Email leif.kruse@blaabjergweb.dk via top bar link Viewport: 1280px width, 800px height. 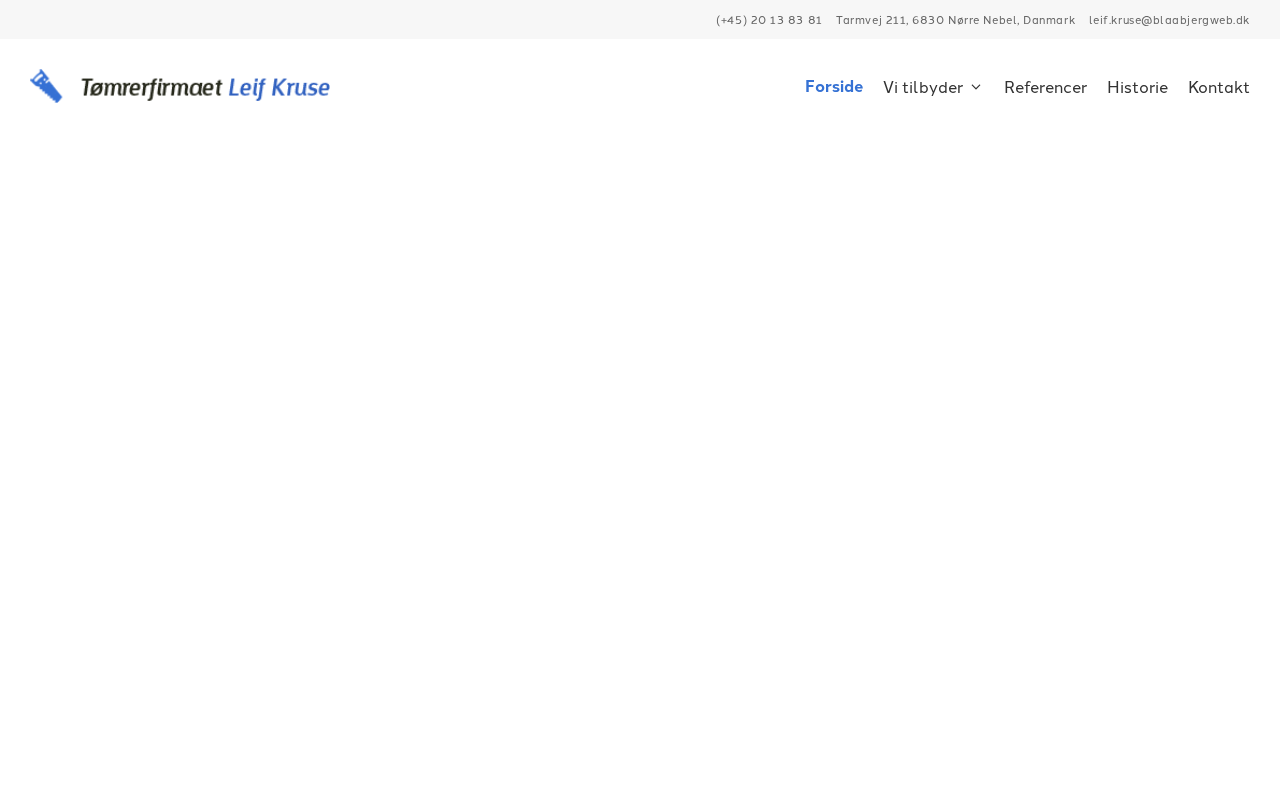click(1169, 20)
